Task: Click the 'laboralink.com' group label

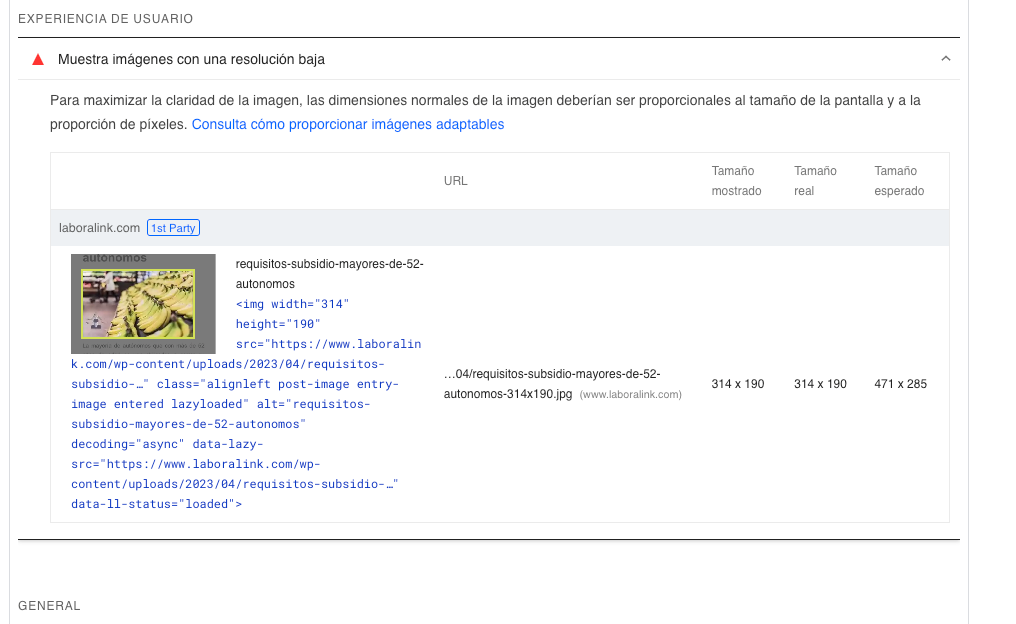Action: [x=99, y=228]
